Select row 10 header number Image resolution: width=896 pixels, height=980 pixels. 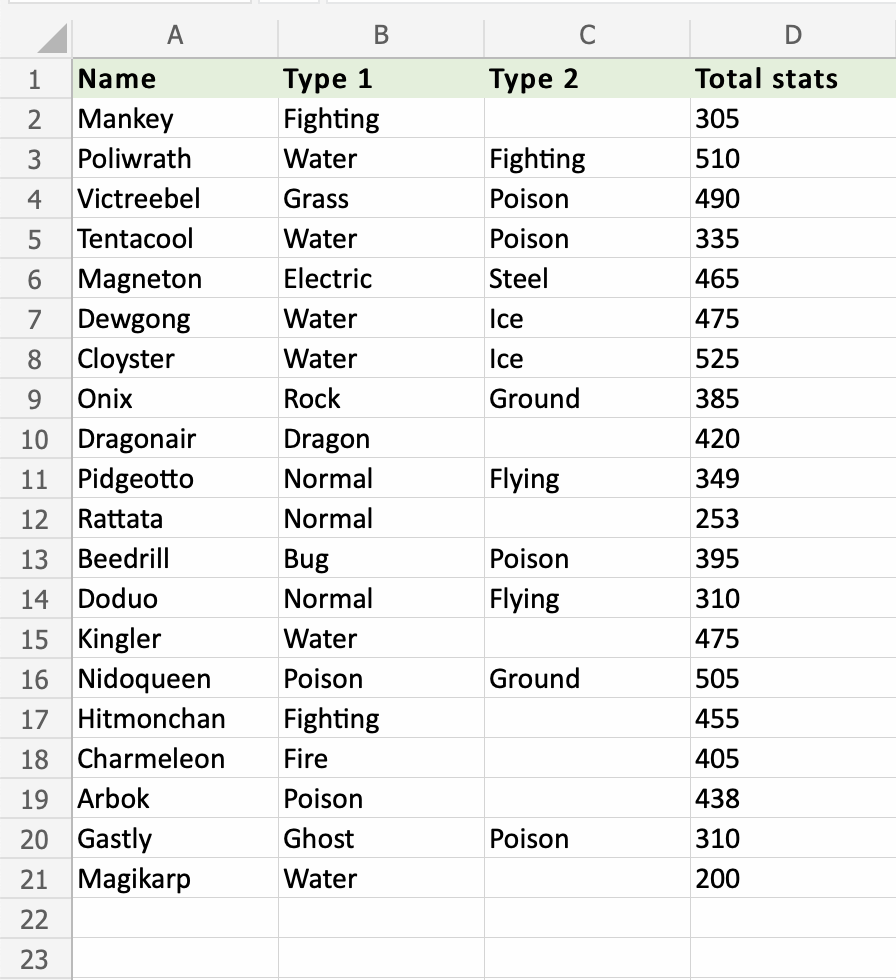pos(35,439)
